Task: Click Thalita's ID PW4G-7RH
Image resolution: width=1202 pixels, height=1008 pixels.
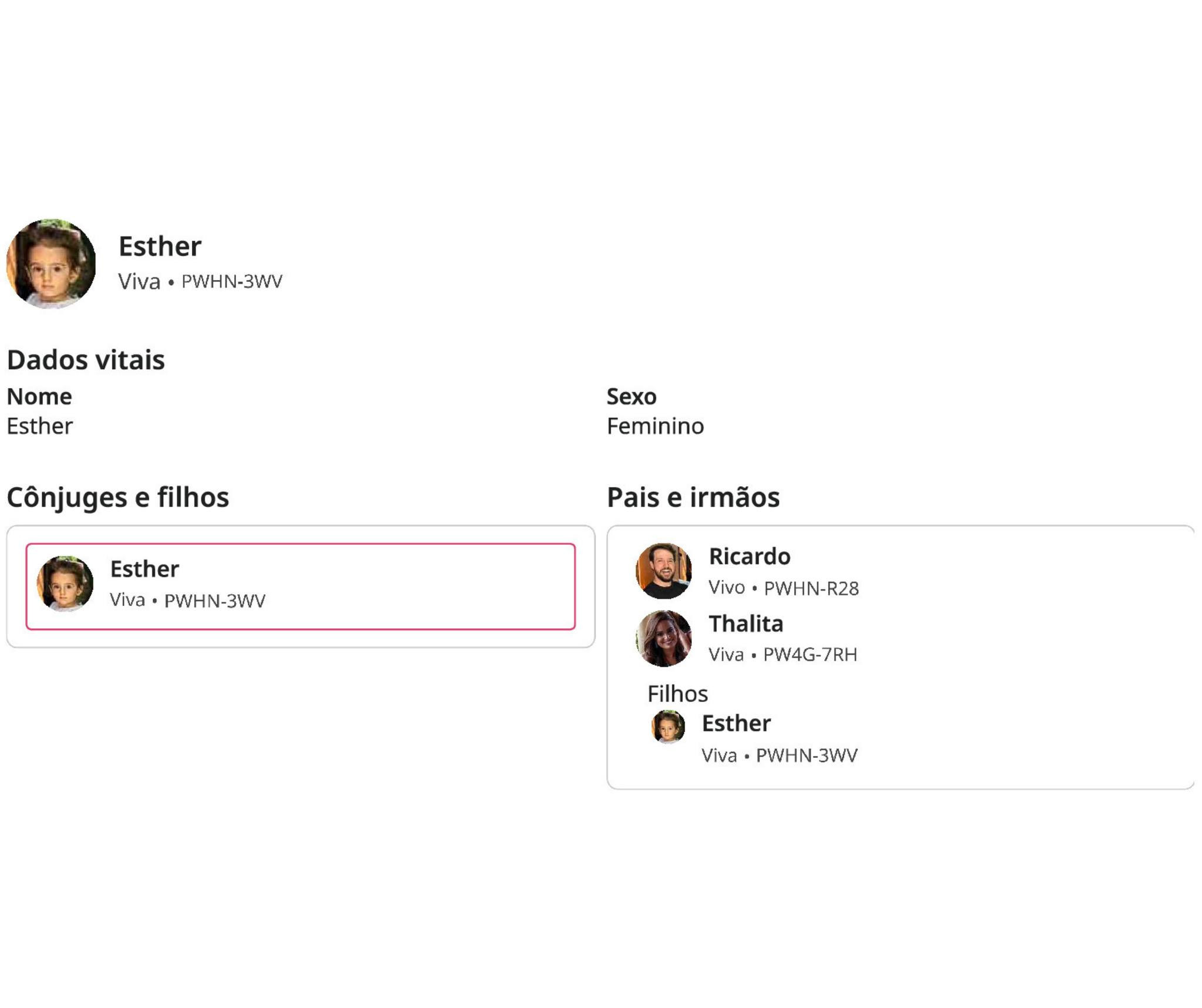Action: [x=810, y=655]
